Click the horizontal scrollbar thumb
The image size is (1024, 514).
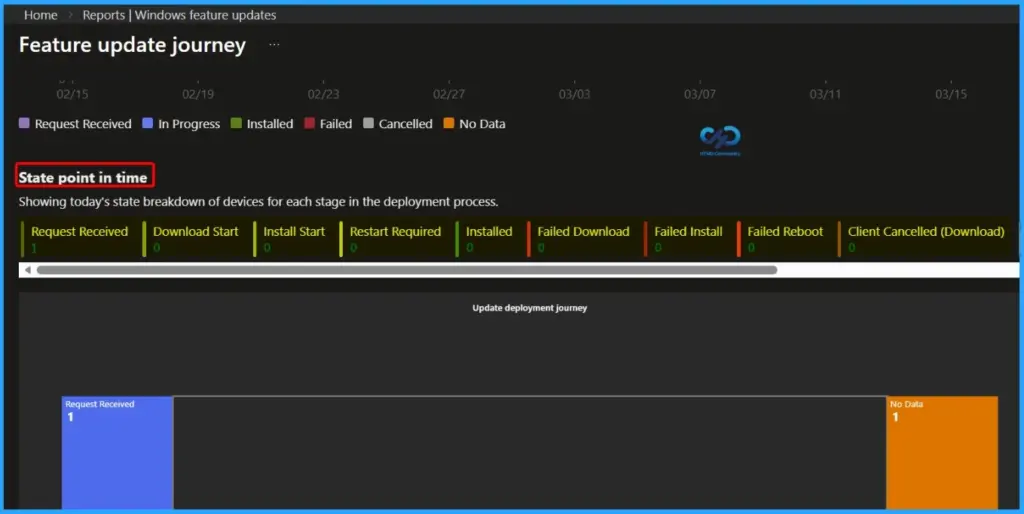tap(407, 270)
